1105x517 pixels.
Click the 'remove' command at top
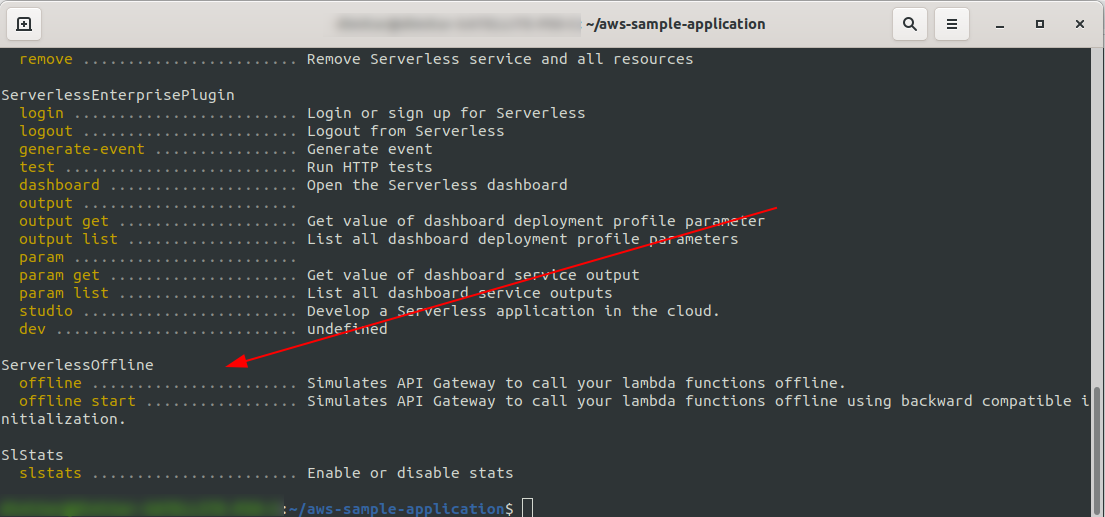pyautogui.click(x=46, y=59)
